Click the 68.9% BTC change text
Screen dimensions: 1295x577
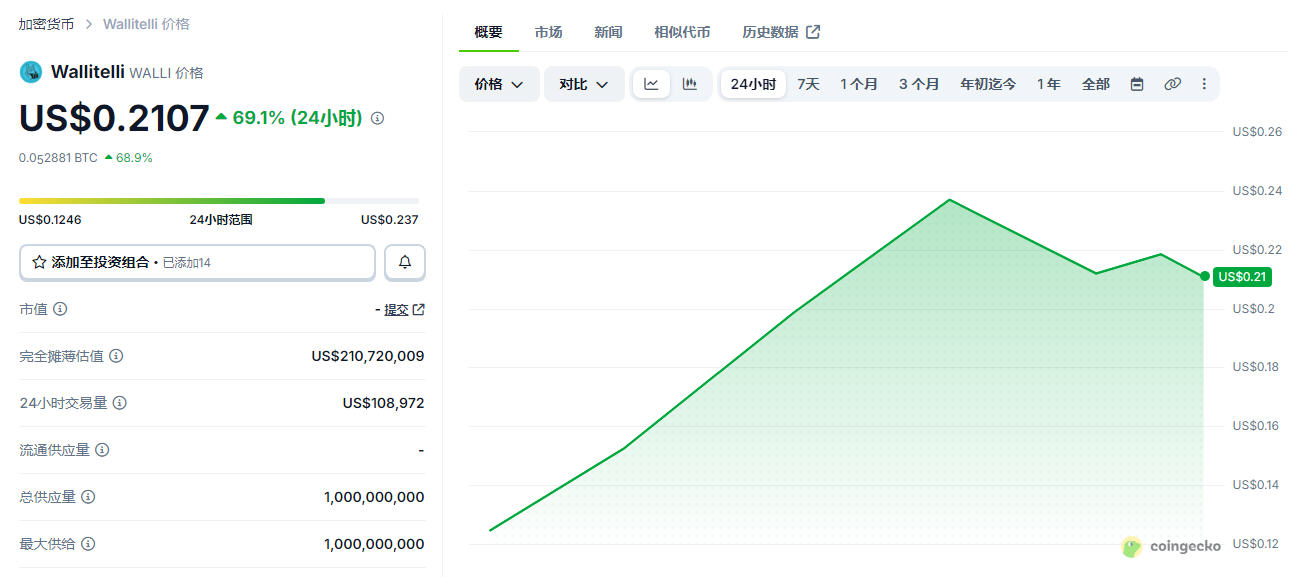[134, 158]
